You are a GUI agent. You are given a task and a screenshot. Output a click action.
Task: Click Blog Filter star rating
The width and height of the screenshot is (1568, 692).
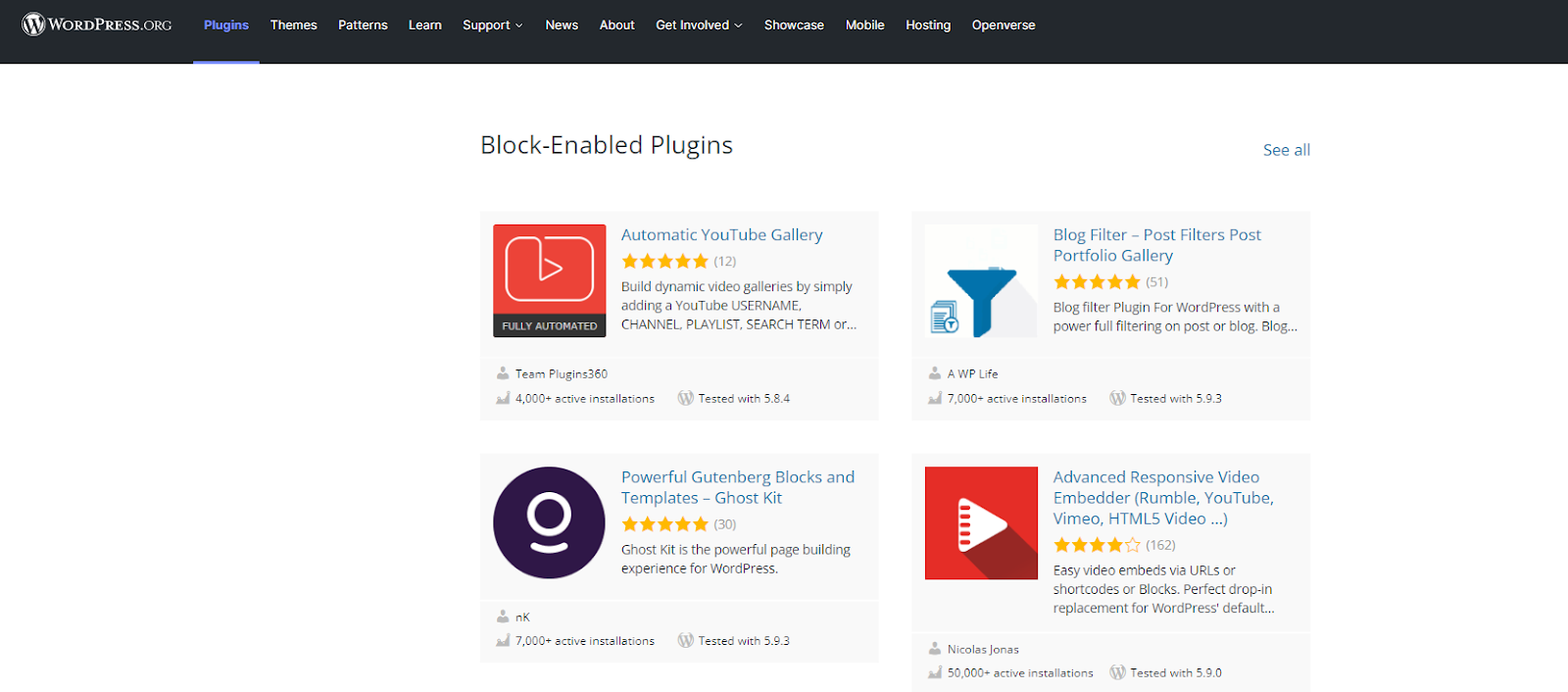click(1097, 281)
